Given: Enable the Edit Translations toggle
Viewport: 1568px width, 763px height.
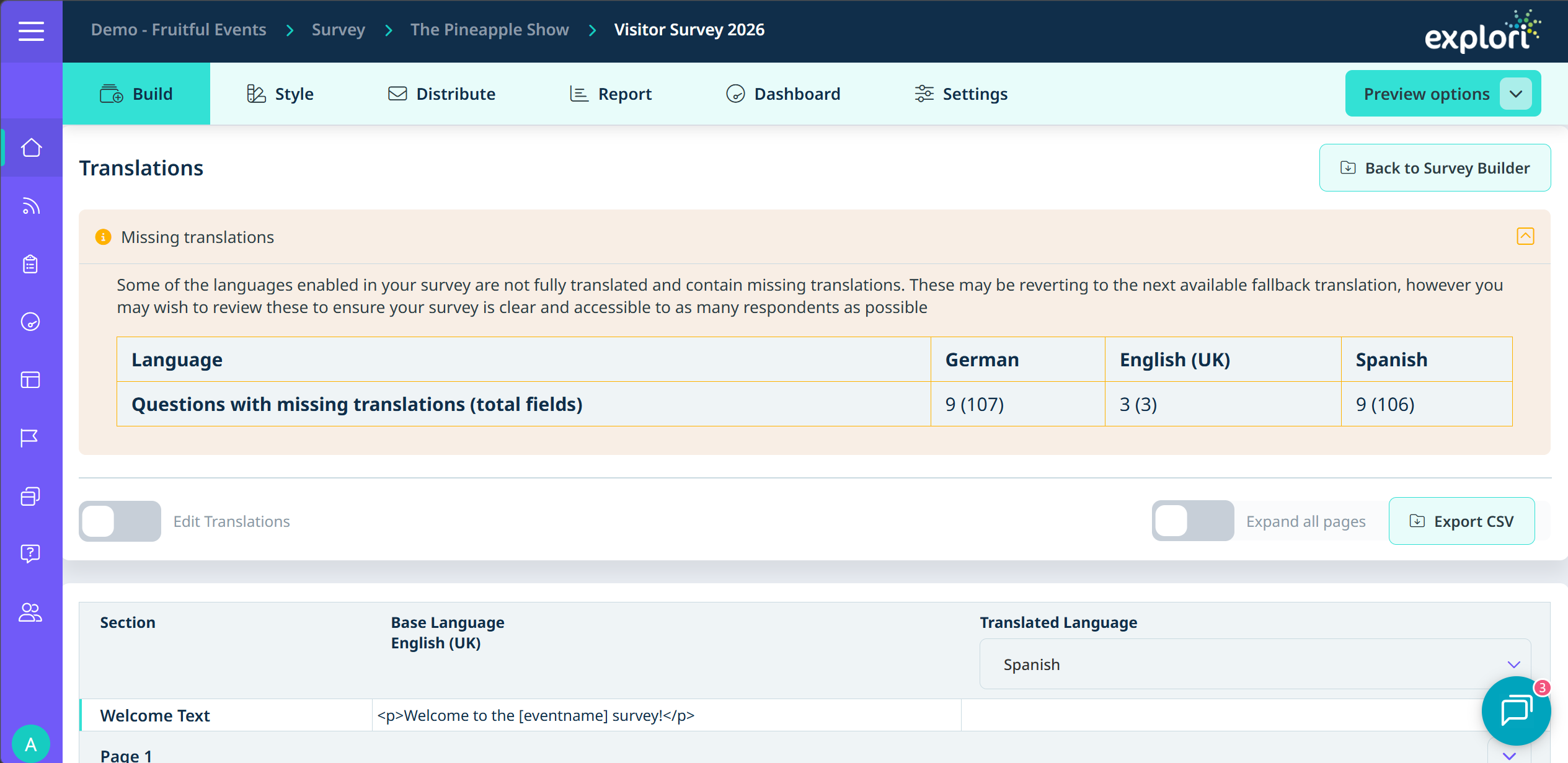Looking at the screenshot, I should click(120, 521).
